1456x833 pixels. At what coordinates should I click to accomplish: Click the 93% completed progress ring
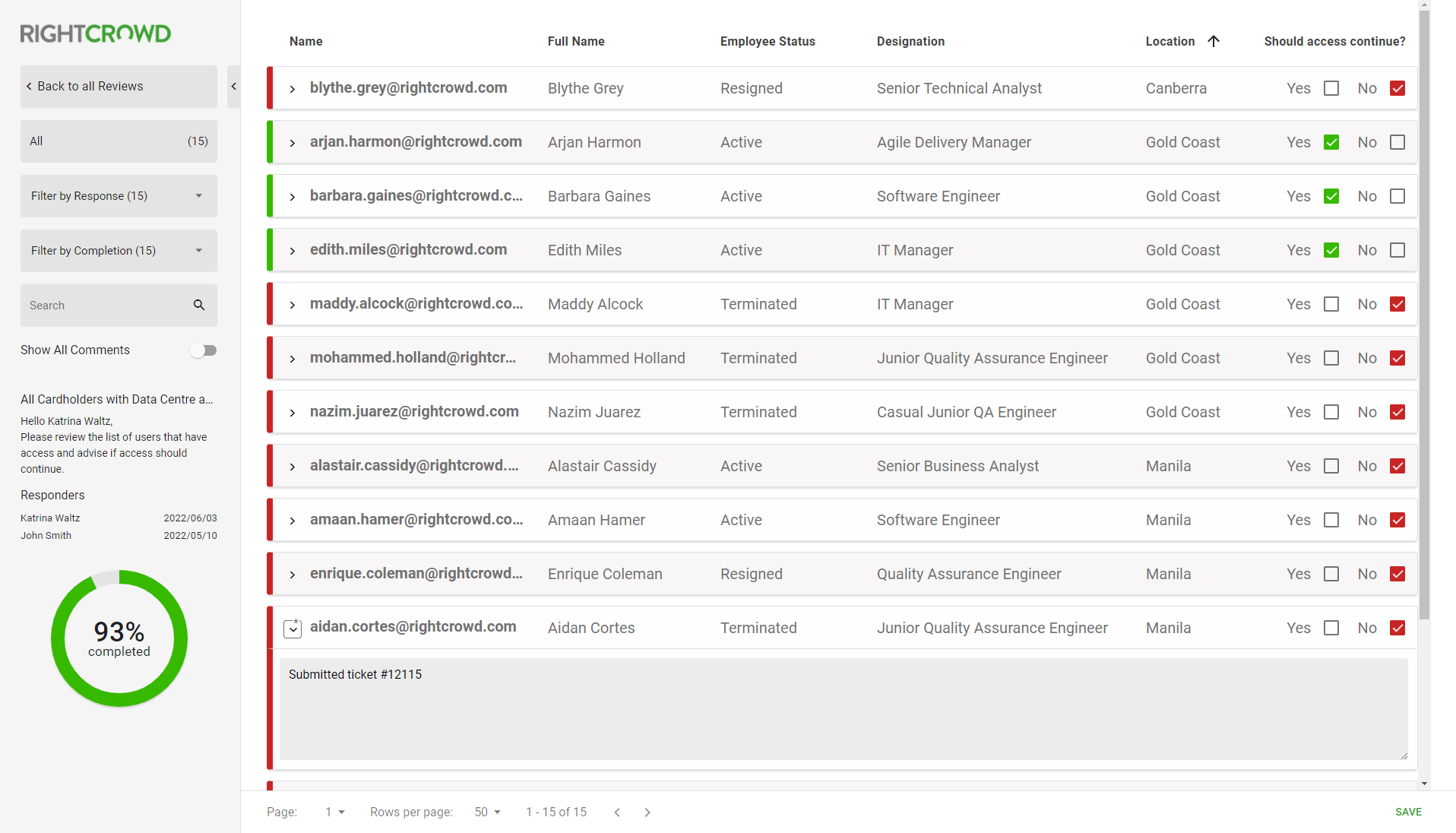[x=119, y=638]
